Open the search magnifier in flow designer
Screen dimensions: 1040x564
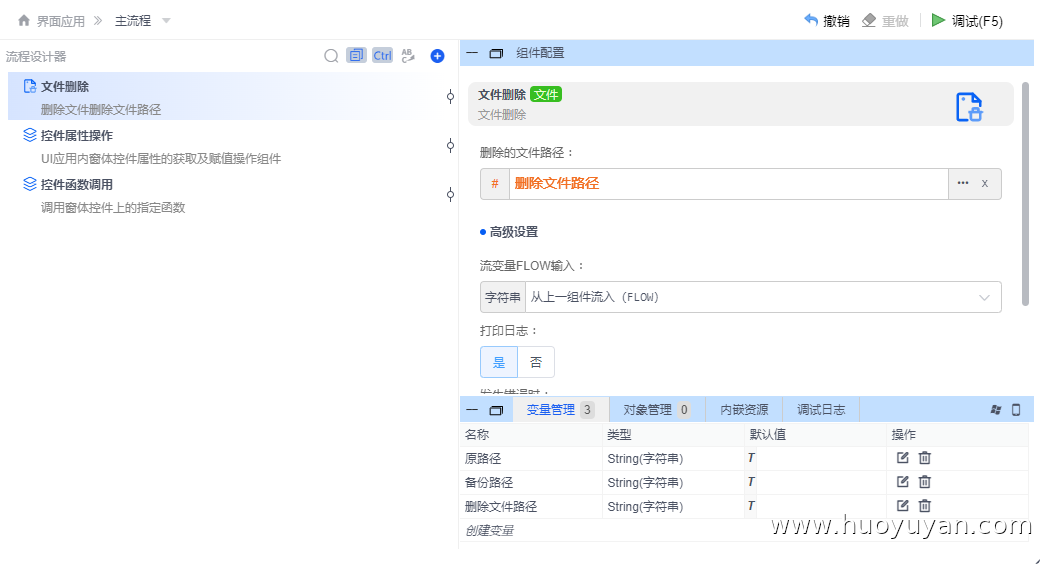[x=331, y=56]
